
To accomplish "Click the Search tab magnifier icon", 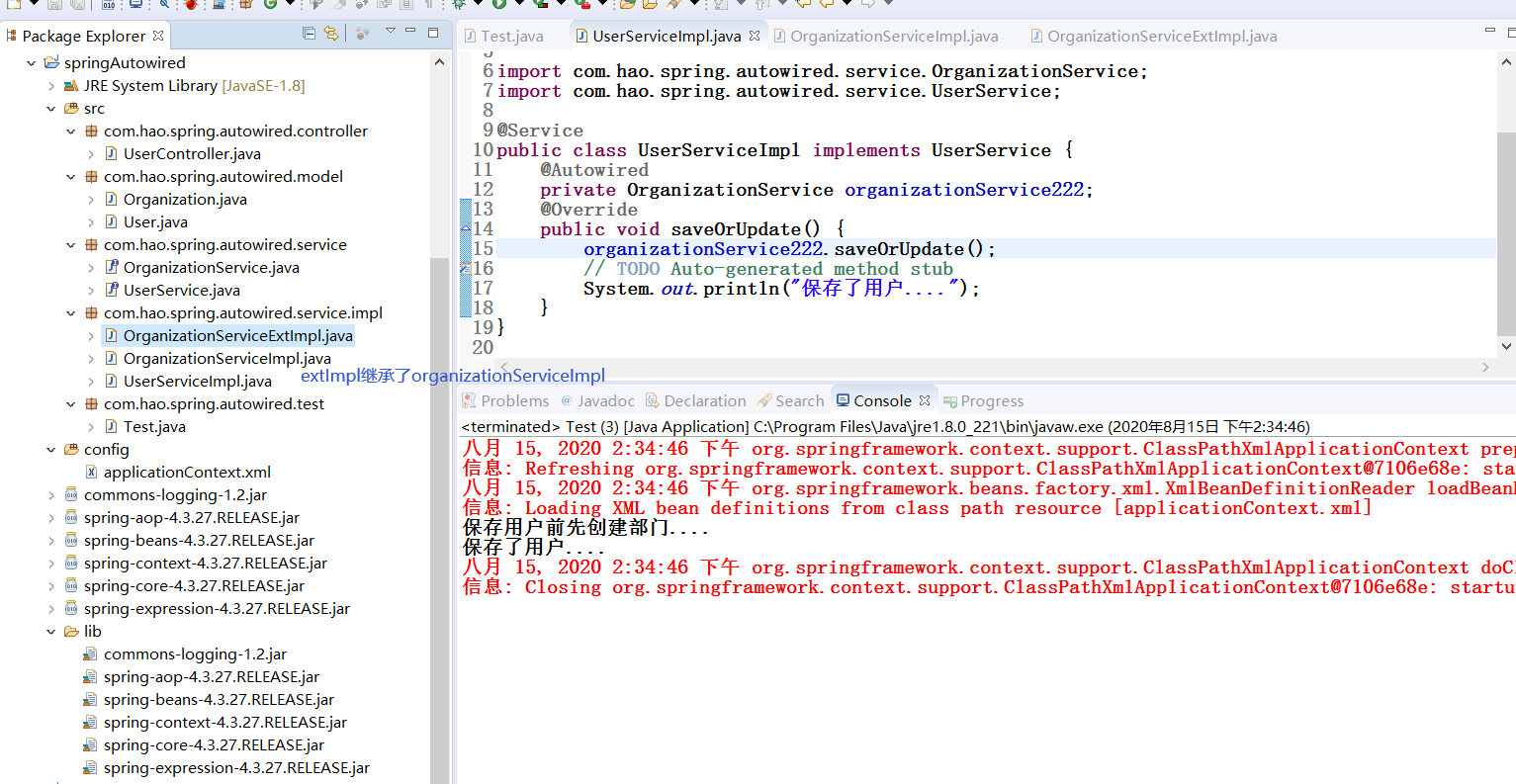I will pyautogui.click(x=764, y=400).
